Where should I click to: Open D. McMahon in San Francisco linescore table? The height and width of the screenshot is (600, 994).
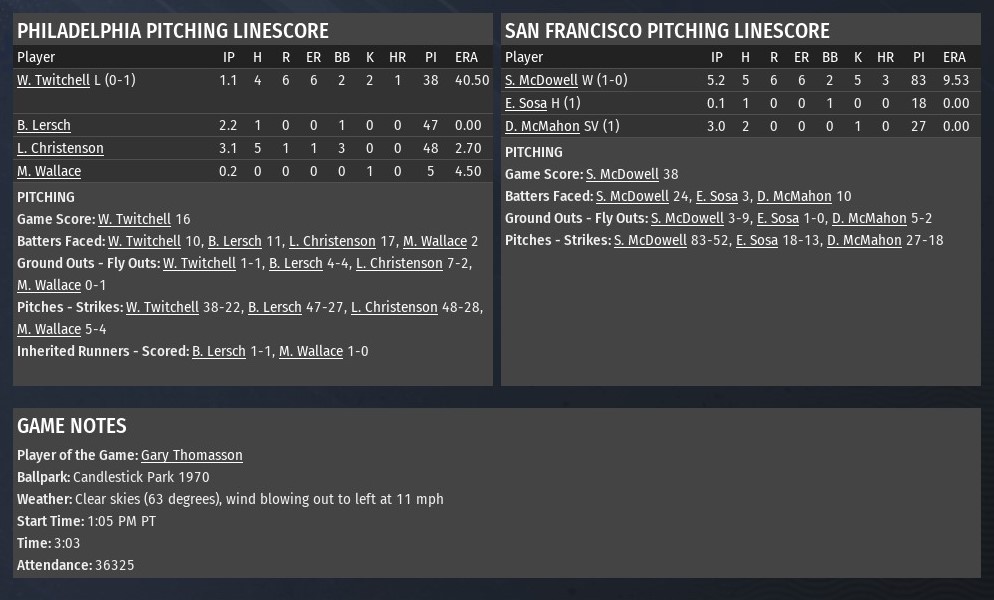542,126
